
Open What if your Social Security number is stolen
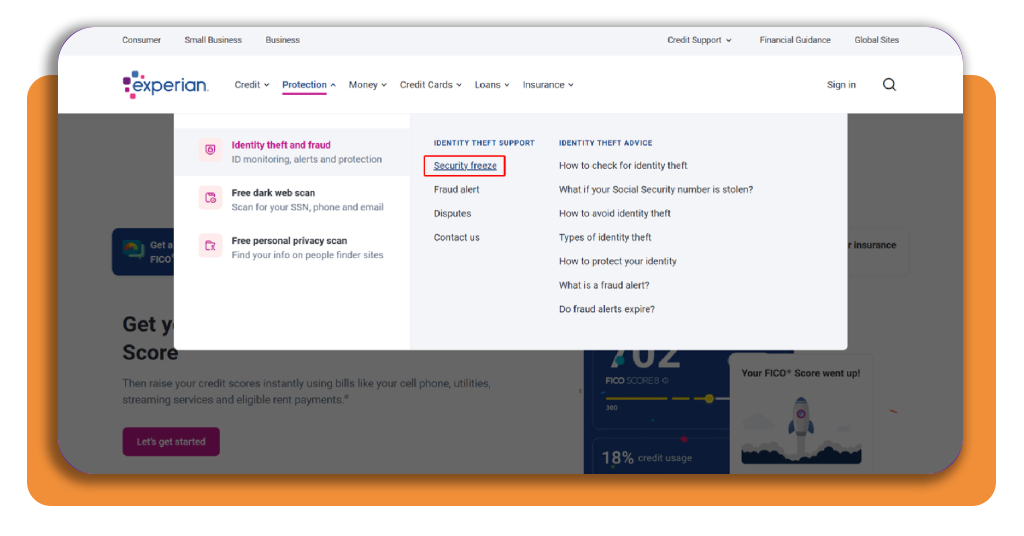656,189
